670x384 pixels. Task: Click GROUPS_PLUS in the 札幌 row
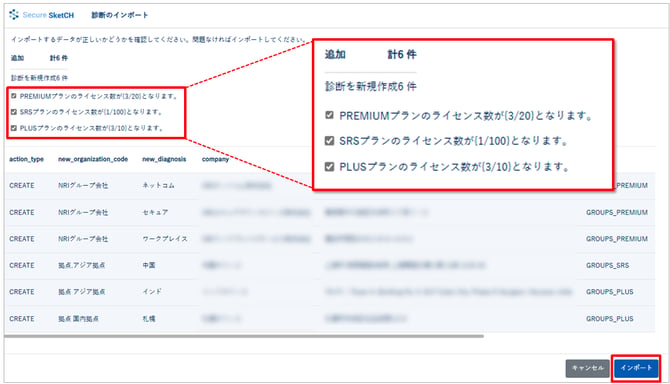tap(609, 319)
